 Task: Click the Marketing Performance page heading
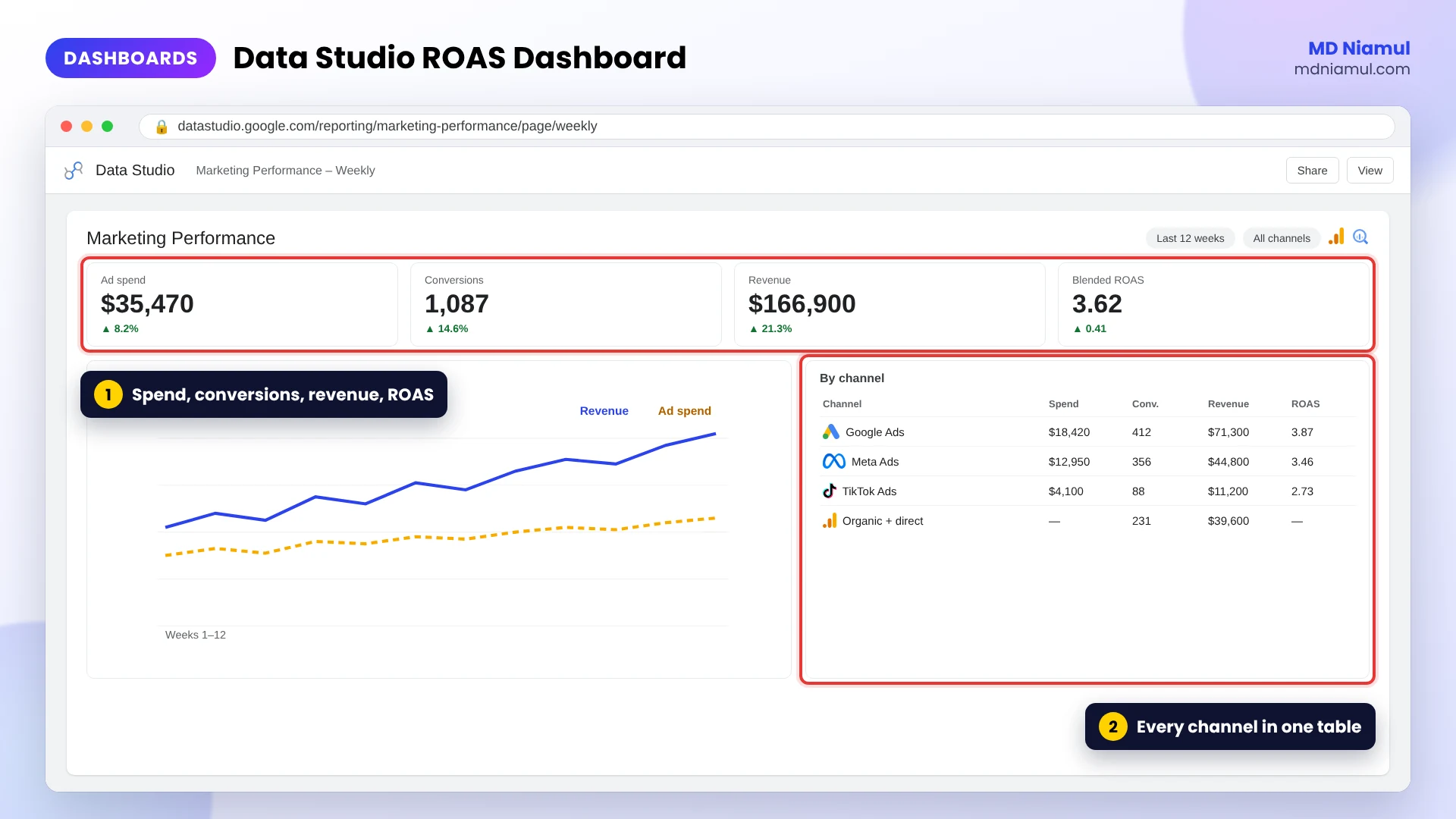(180, 238)
